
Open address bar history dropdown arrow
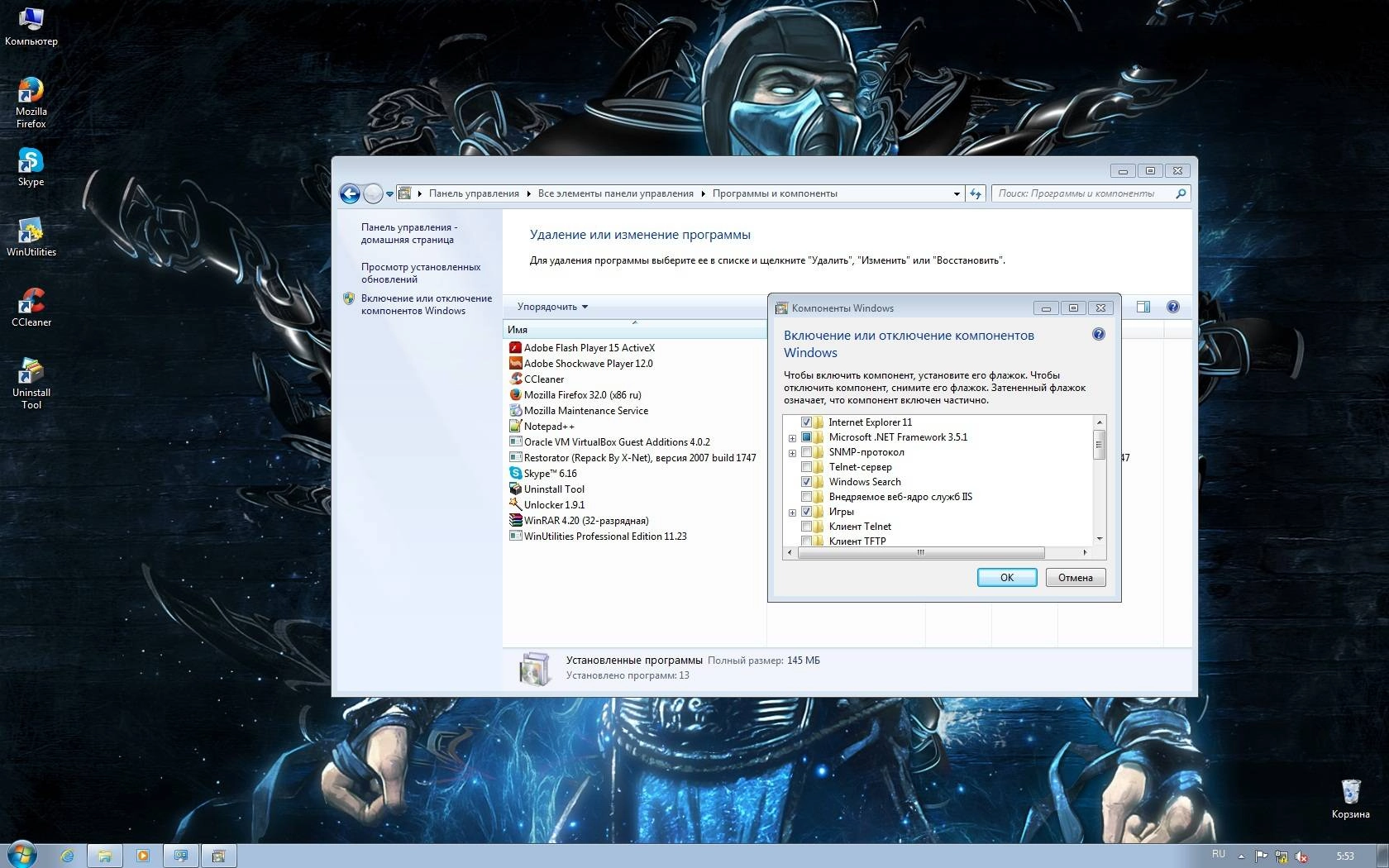[x=957, y=193]
